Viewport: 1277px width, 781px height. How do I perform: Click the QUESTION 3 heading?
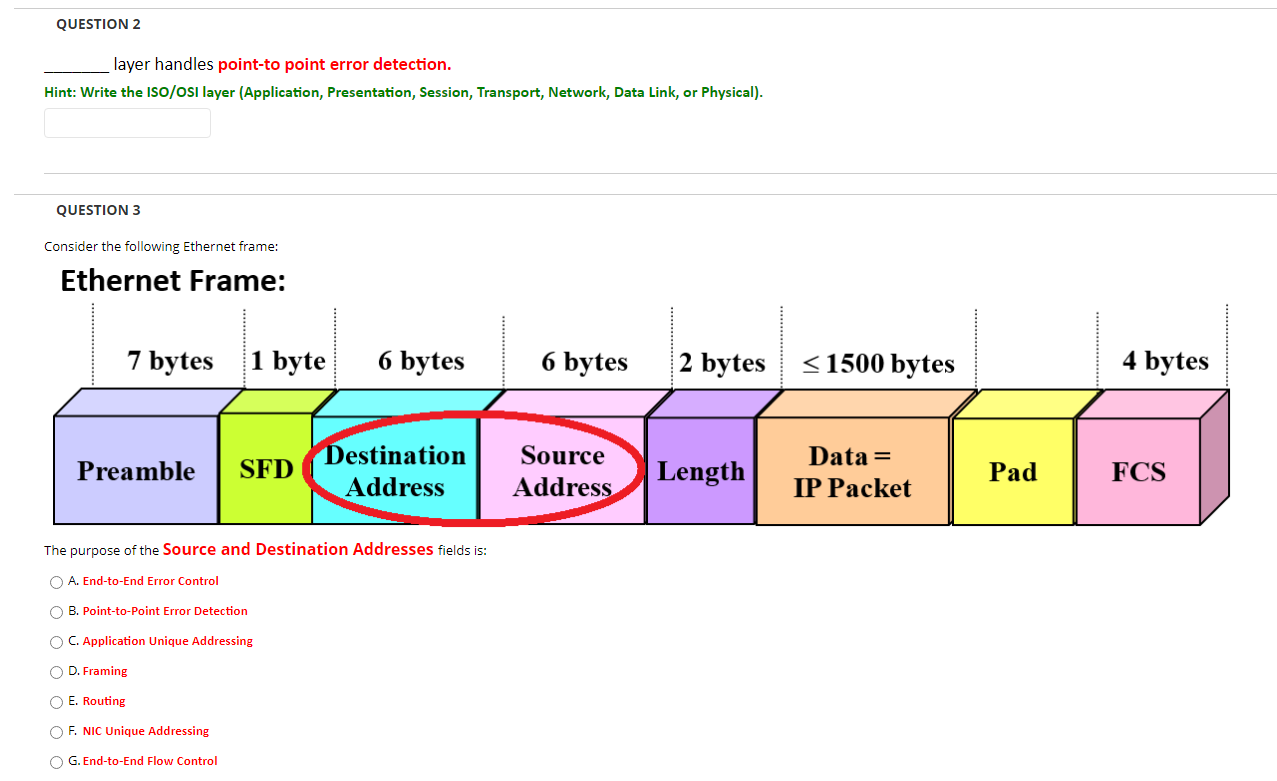pyautogui.click(x=98, y=210)
